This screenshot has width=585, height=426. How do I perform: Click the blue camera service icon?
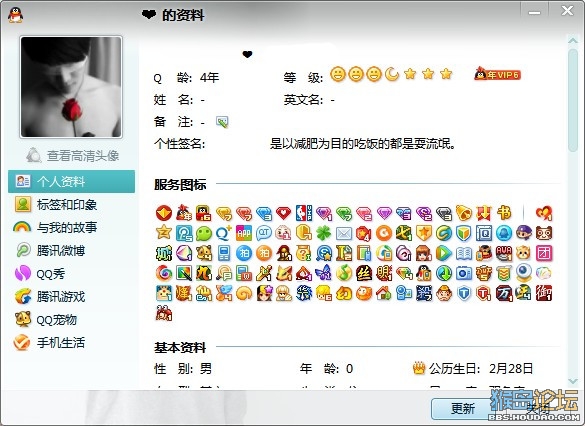[x=464, y=273]
